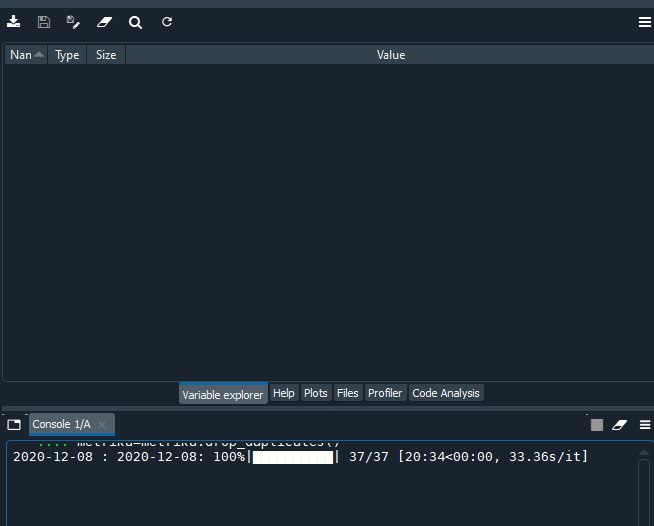
Task: Click the 37/37 progress text in console
Action: (368, 457)
